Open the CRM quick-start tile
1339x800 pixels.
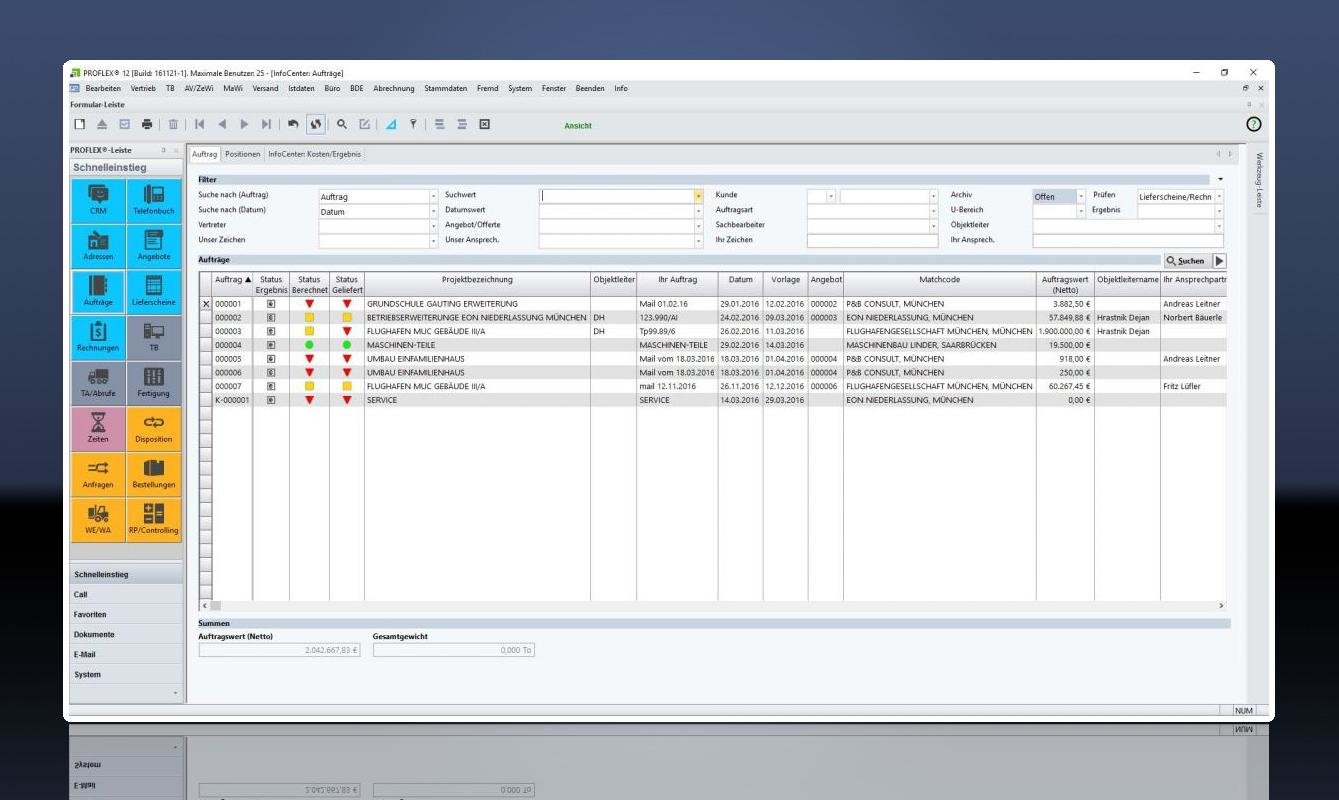point(99,200)
